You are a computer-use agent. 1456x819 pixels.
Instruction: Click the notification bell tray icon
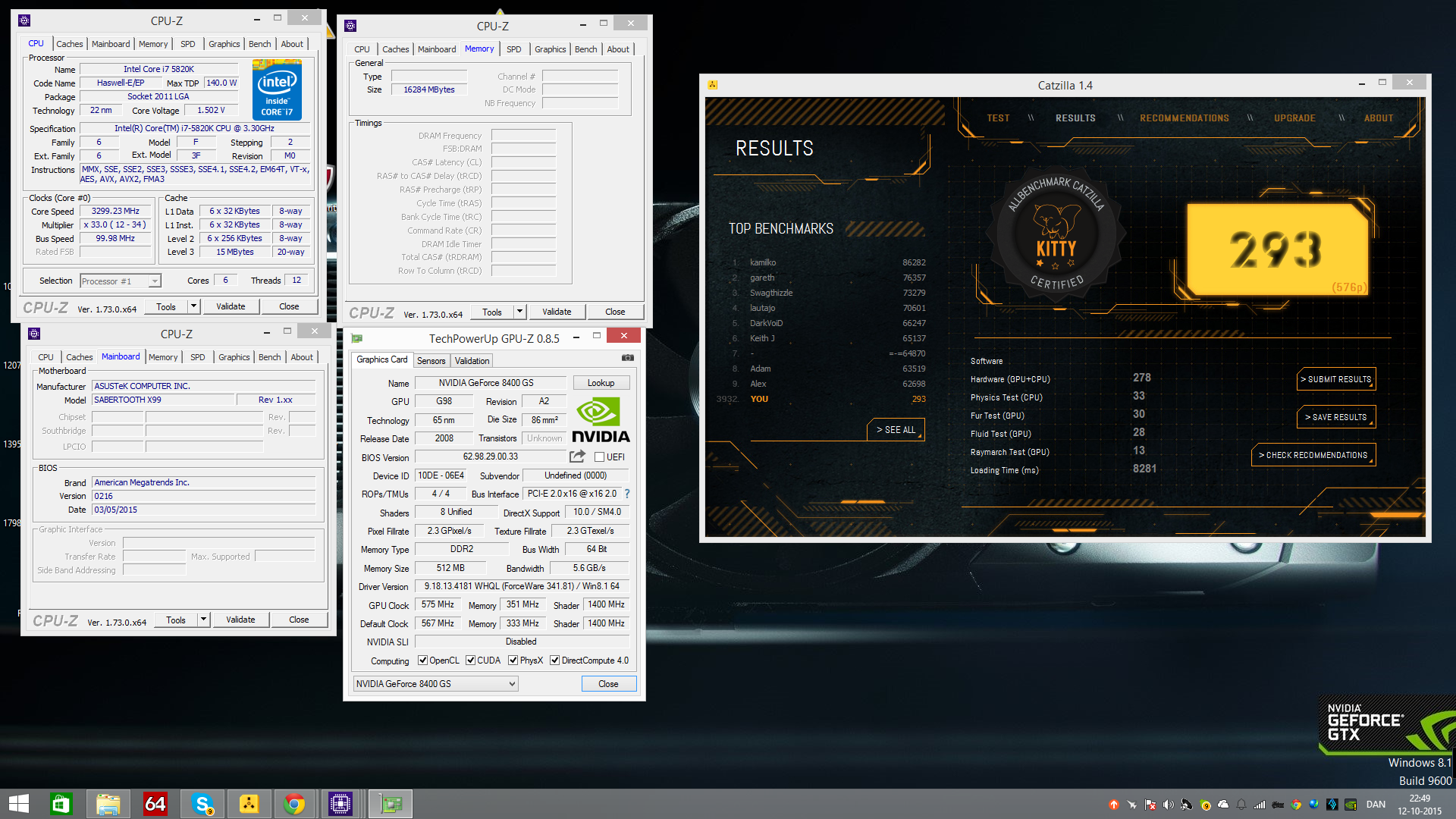[1241, 805]
